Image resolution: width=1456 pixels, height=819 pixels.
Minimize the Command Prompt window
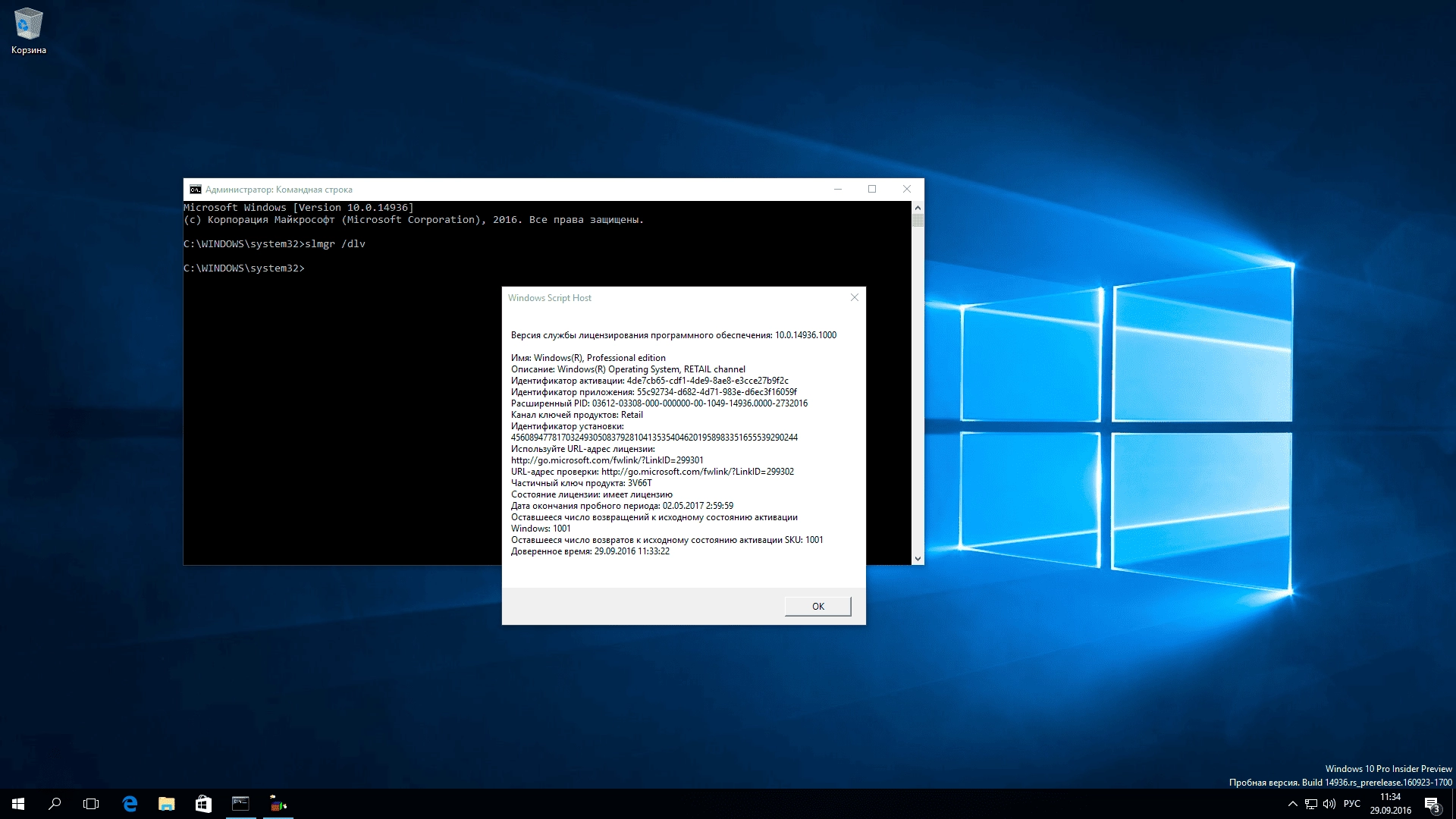point(838,190)
